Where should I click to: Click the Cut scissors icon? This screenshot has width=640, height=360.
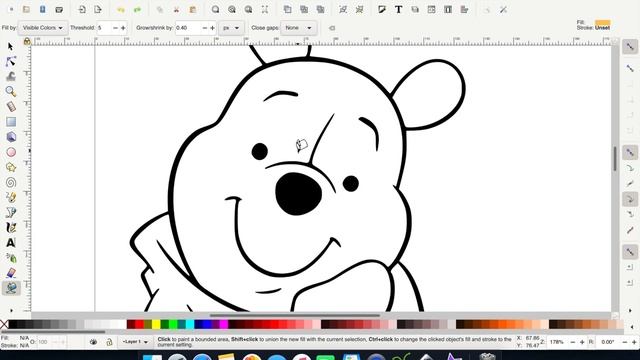176,9
